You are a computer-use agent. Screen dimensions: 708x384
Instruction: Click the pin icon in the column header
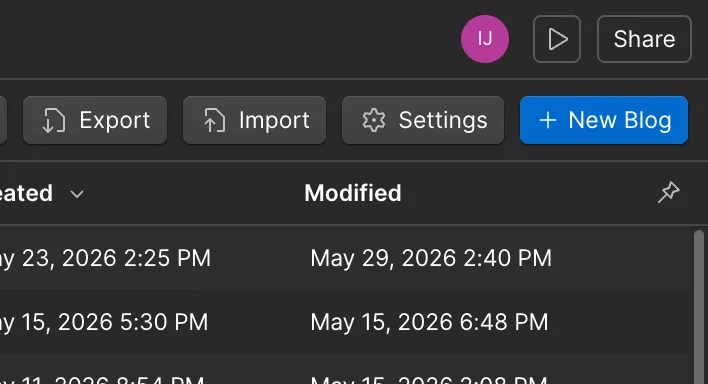click(x=668, y=192)
